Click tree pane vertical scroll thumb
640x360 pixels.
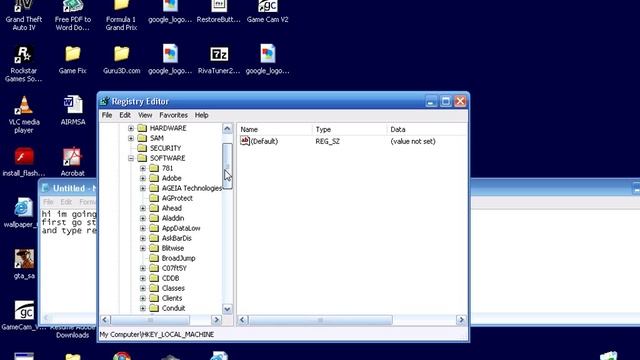[x=227, y=166]
